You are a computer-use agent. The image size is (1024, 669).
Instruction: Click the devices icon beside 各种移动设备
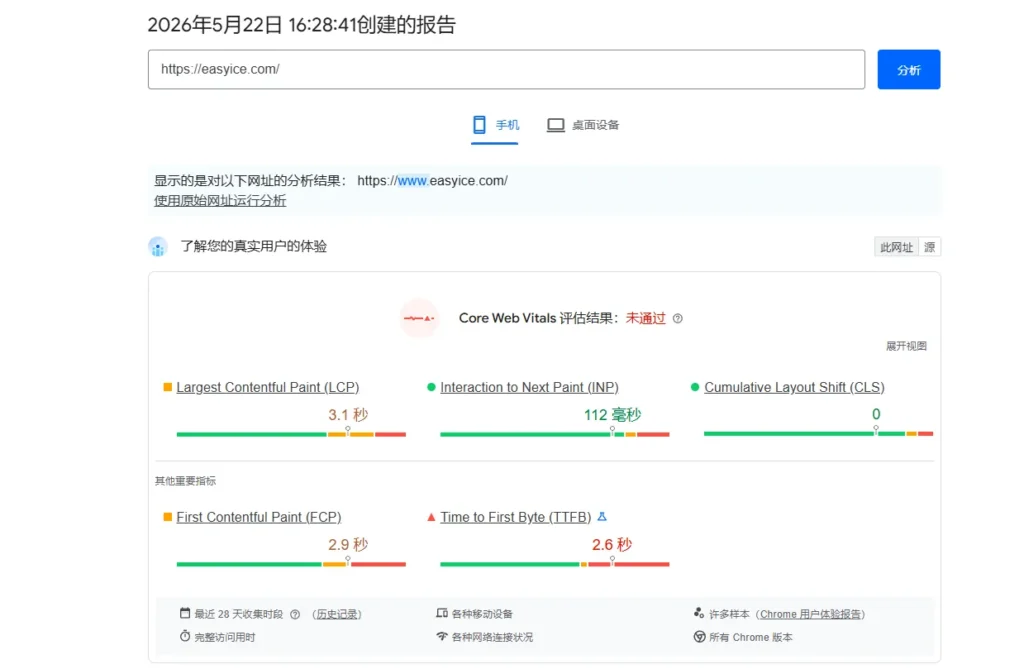(x=442, y=613)
